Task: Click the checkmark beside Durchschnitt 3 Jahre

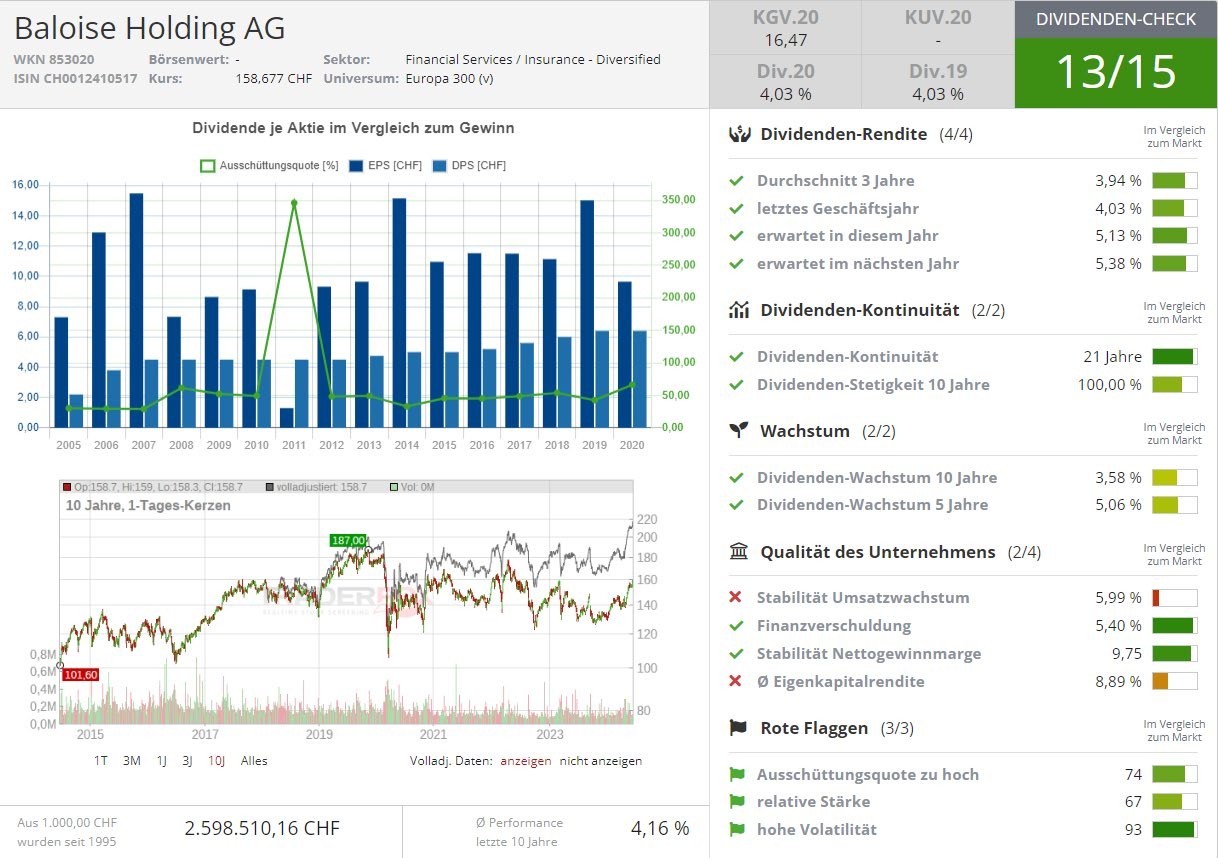Action: (x=736, y=181)
